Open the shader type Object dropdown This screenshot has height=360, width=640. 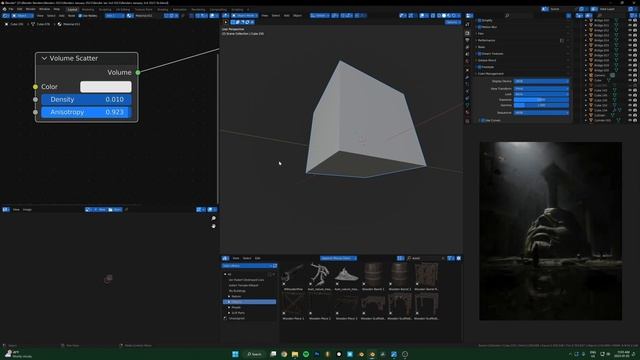(22, 16)
